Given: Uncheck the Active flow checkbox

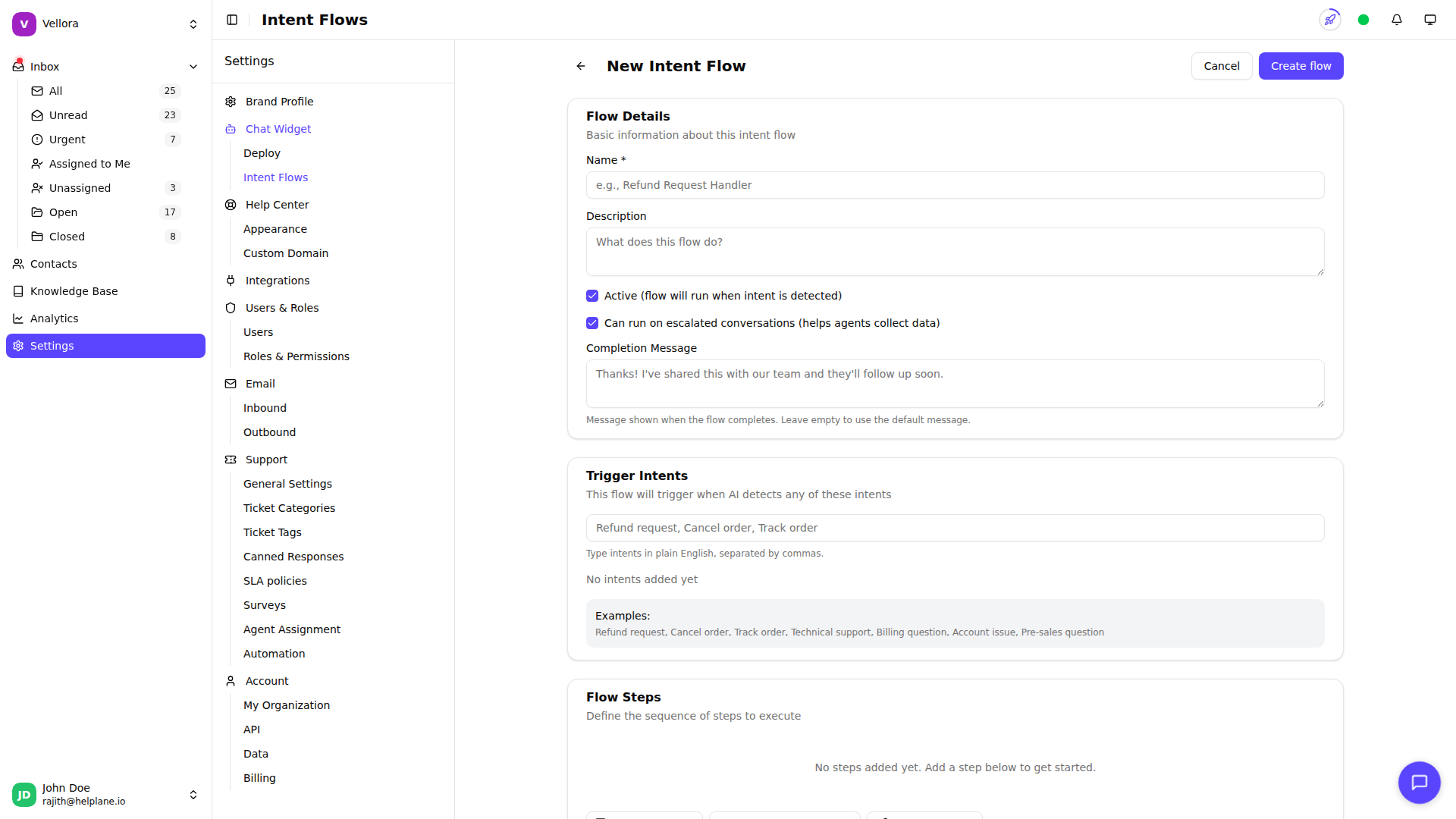Looking at the screenshot, I should tap(592, 296).
